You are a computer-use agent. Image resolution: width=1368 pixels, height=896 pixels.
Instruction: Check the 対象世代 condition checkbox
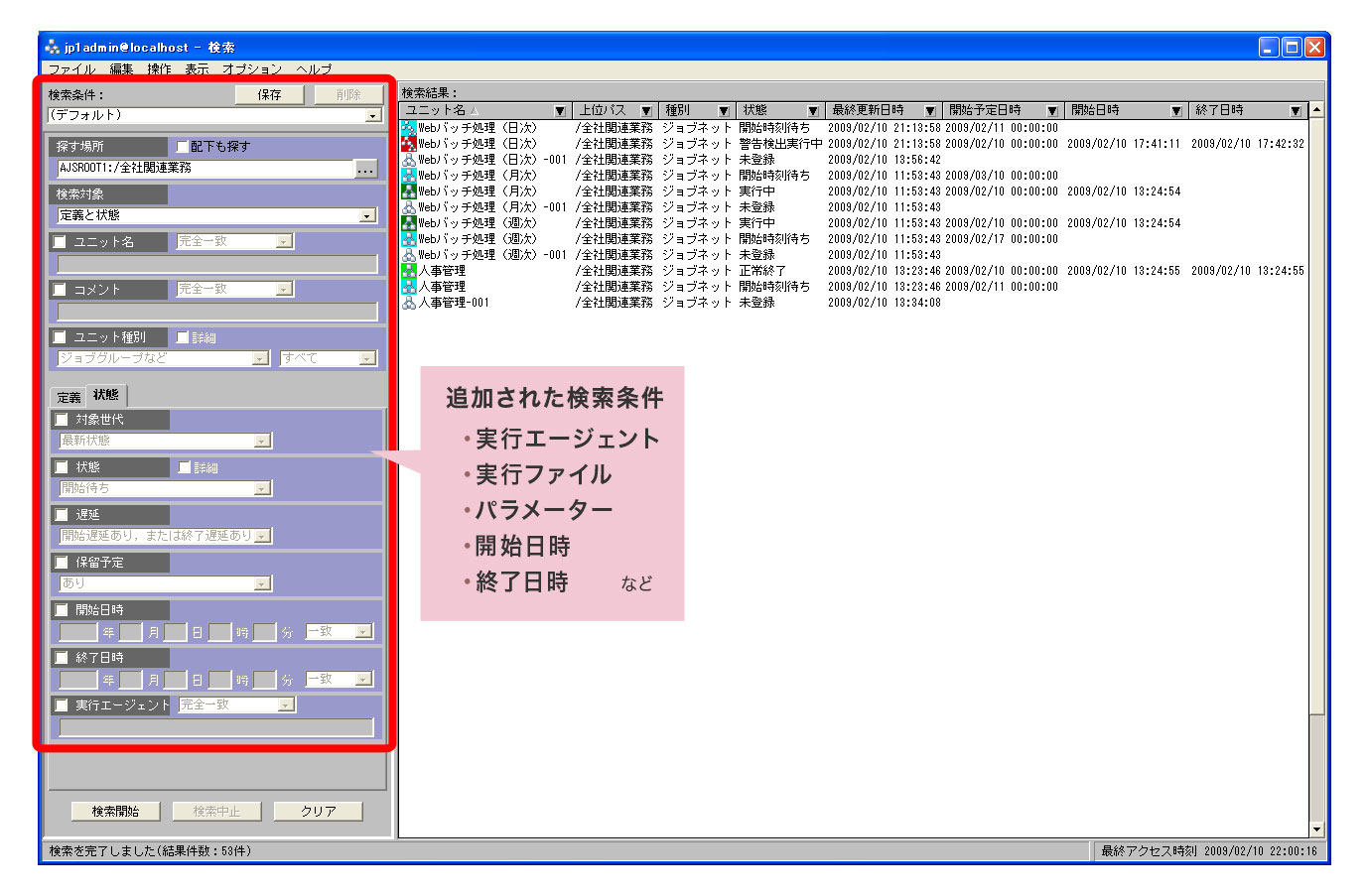[x=62, y=420]
